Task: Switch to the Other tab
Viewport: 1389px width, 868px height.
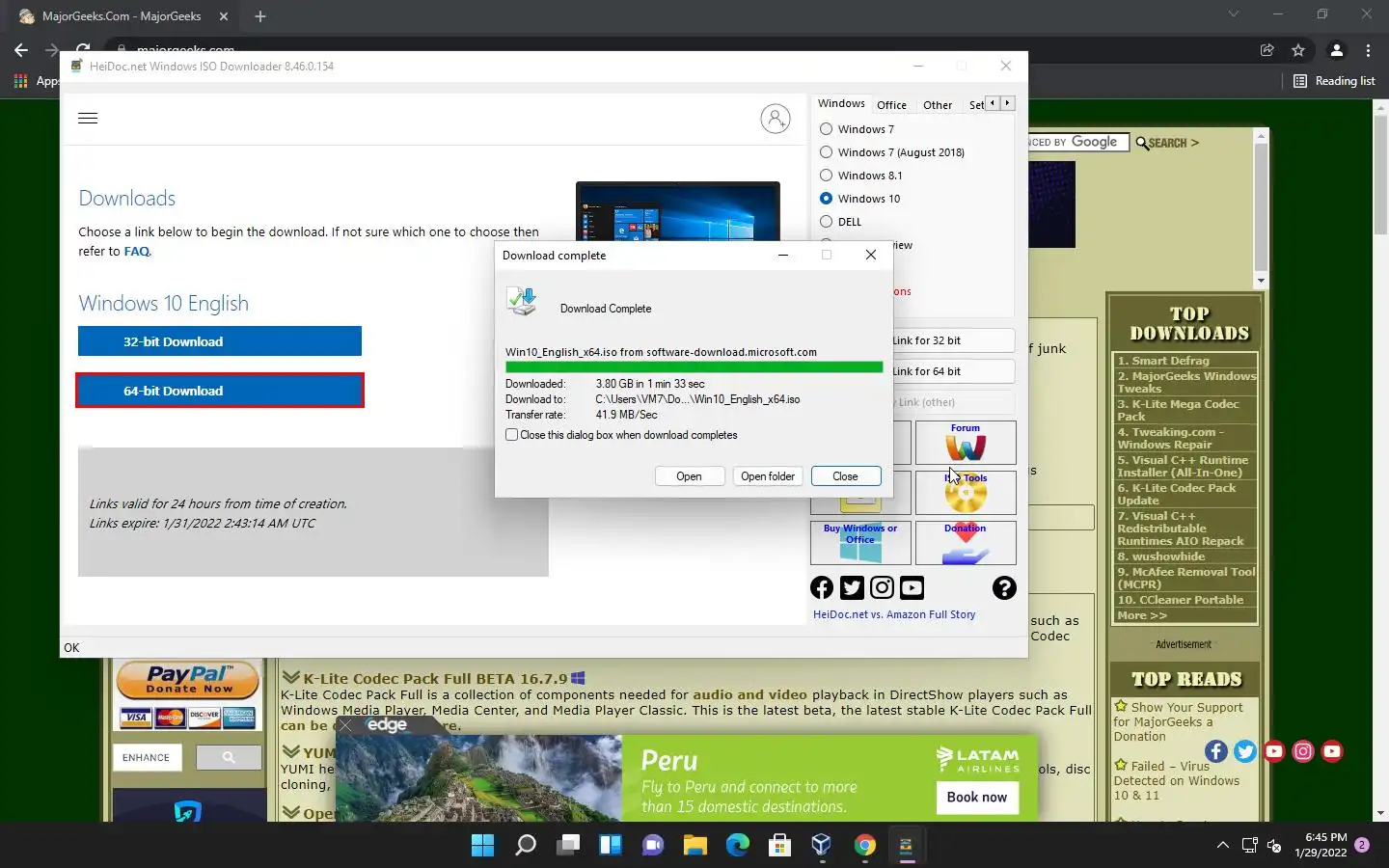Action: click(938, 105)
